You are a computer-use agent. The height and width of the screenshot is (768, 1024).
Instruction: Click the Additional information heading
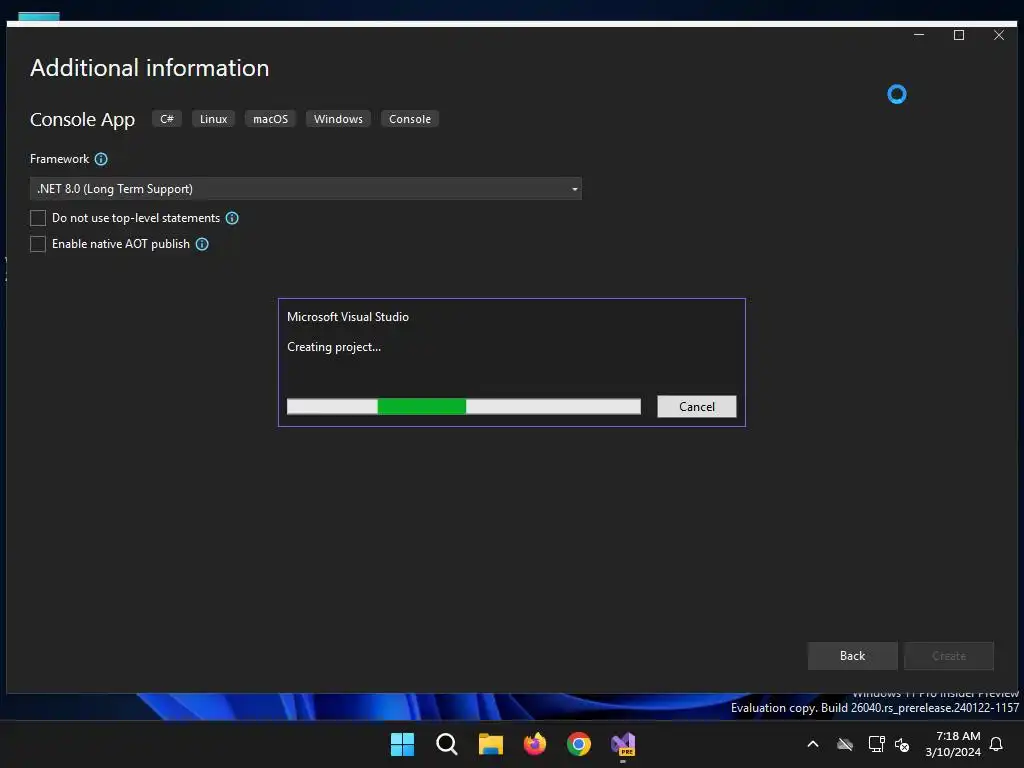(x=150, y=68)
